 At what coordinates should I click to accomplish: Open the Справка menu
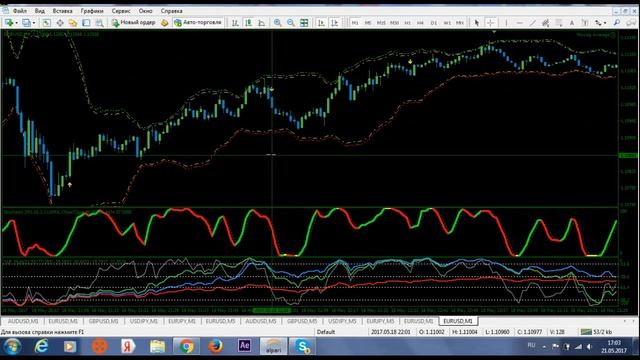click(x=171, y=11)
